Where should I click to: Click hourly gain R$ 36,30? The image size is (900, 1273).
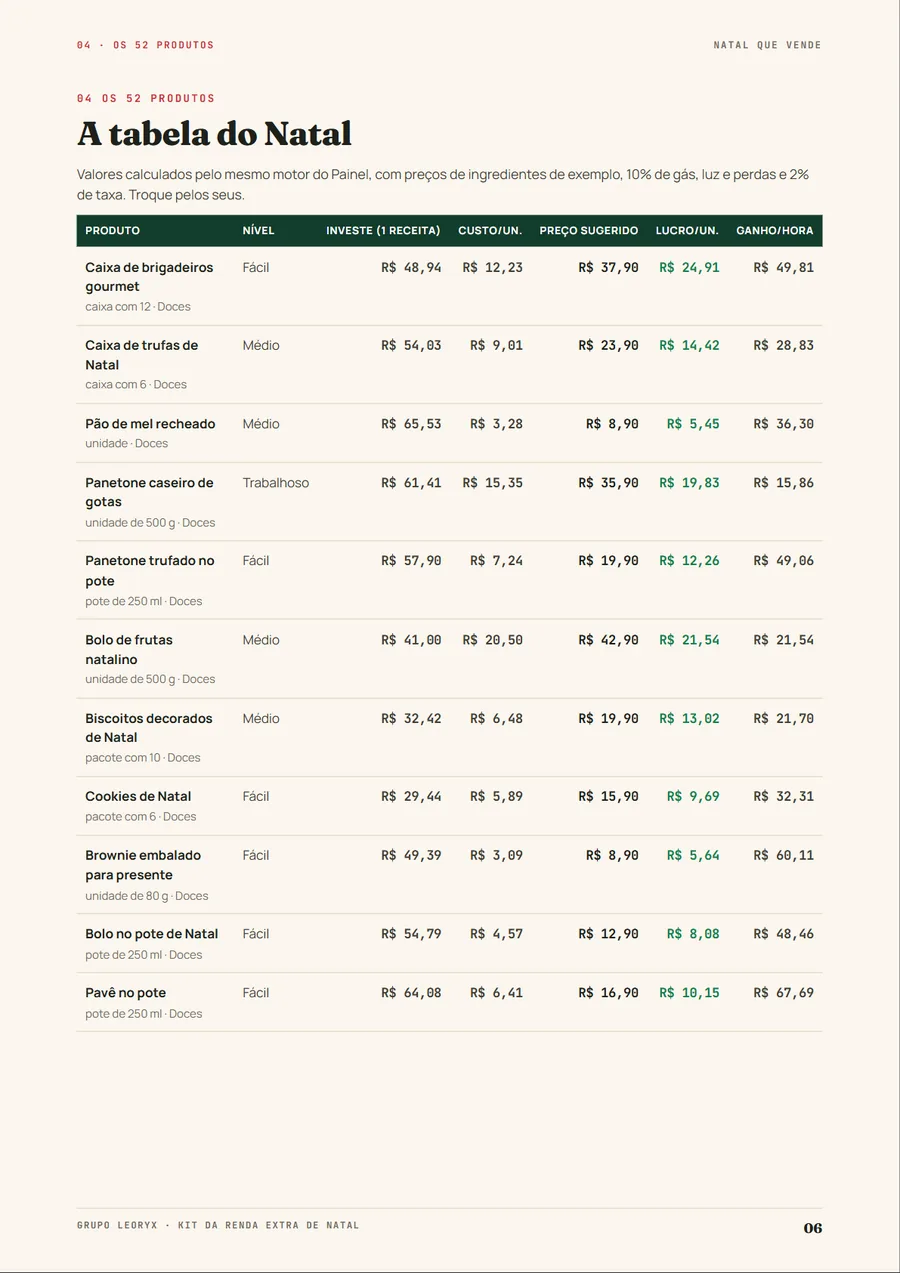point(784,424)
